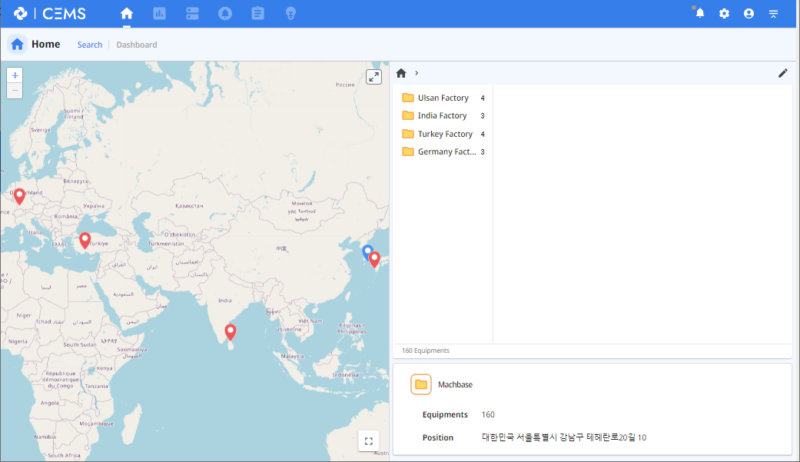Click the server rack icon in navbar
The width and height of the screenshot is (800, 462).
point(193,14)
